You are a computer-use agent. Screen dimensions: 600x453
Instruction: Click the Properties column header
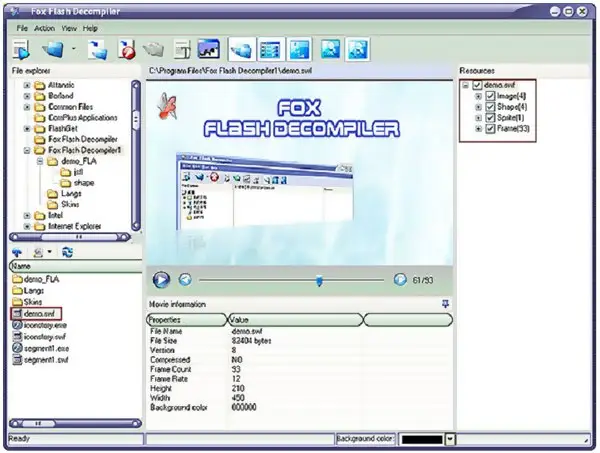point(187,320)
